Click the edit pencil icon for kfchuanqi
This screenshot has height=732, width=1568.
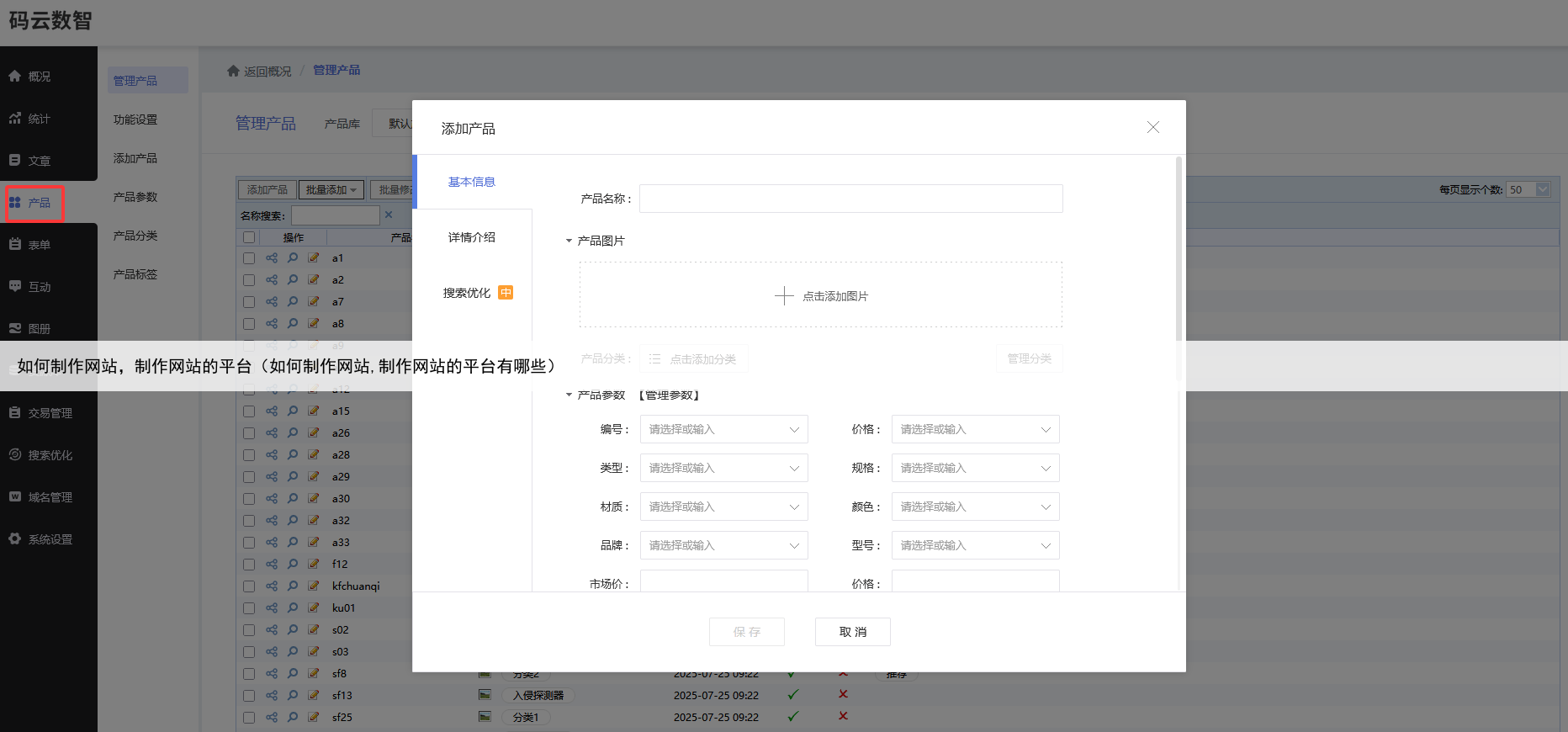tap(314, 586)
